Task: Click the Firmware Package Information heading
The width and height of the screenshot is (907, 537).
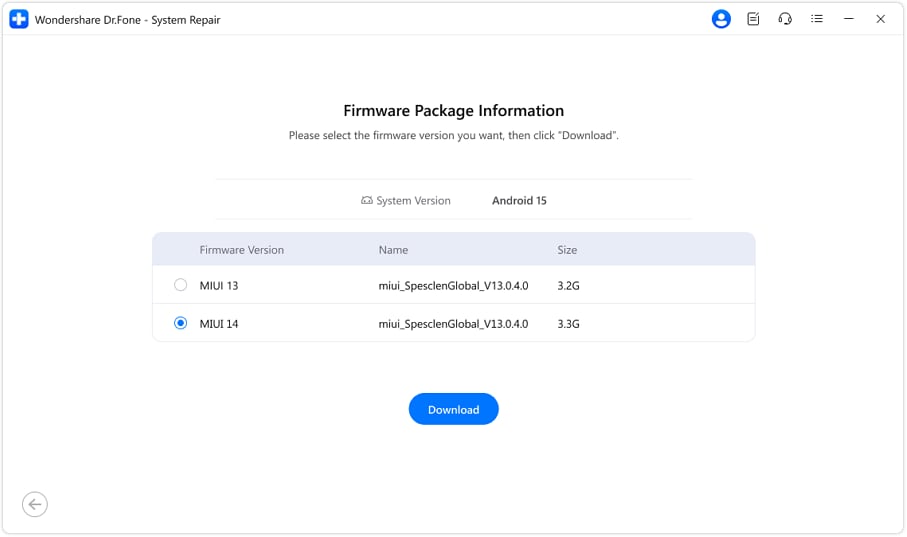Action: click(x=454, y=111)
